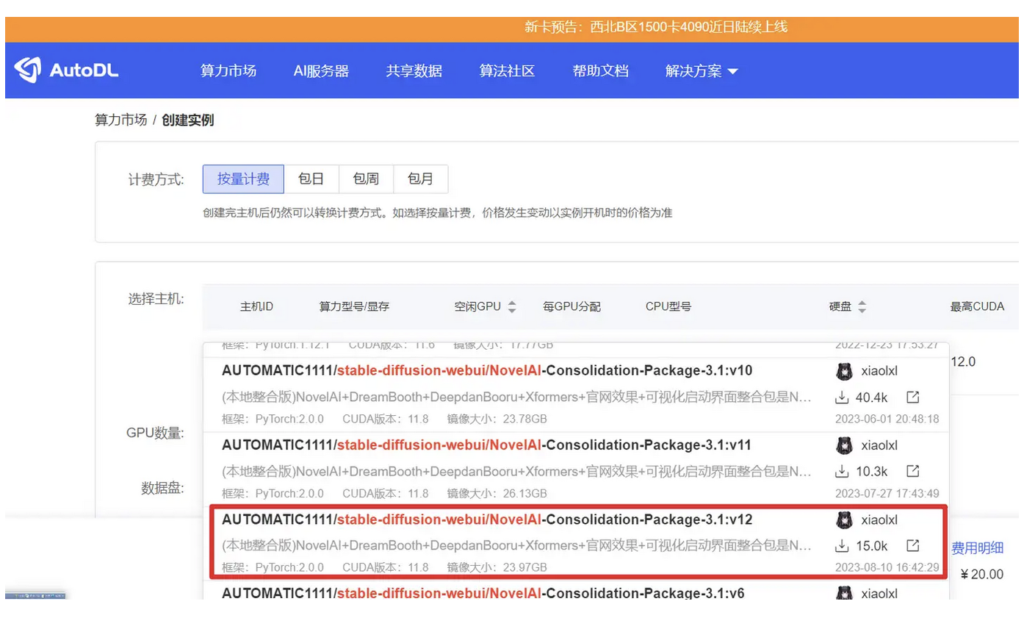Sort by 空闲GPU column arrows
1024x626 pixels.
[x=512, y=307]
